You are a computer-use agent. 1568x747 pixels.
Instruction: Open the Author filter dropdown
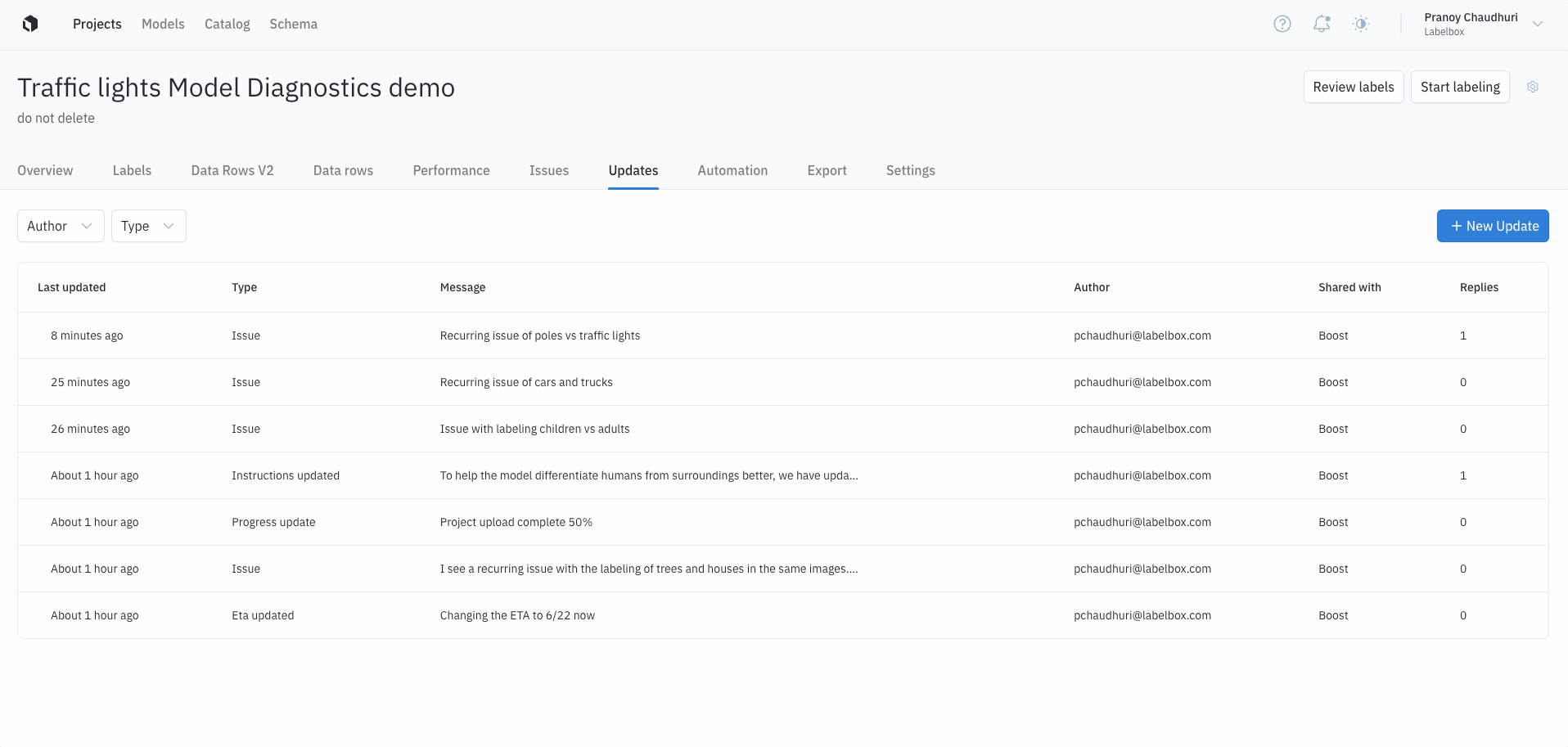[x=61, y=226]
